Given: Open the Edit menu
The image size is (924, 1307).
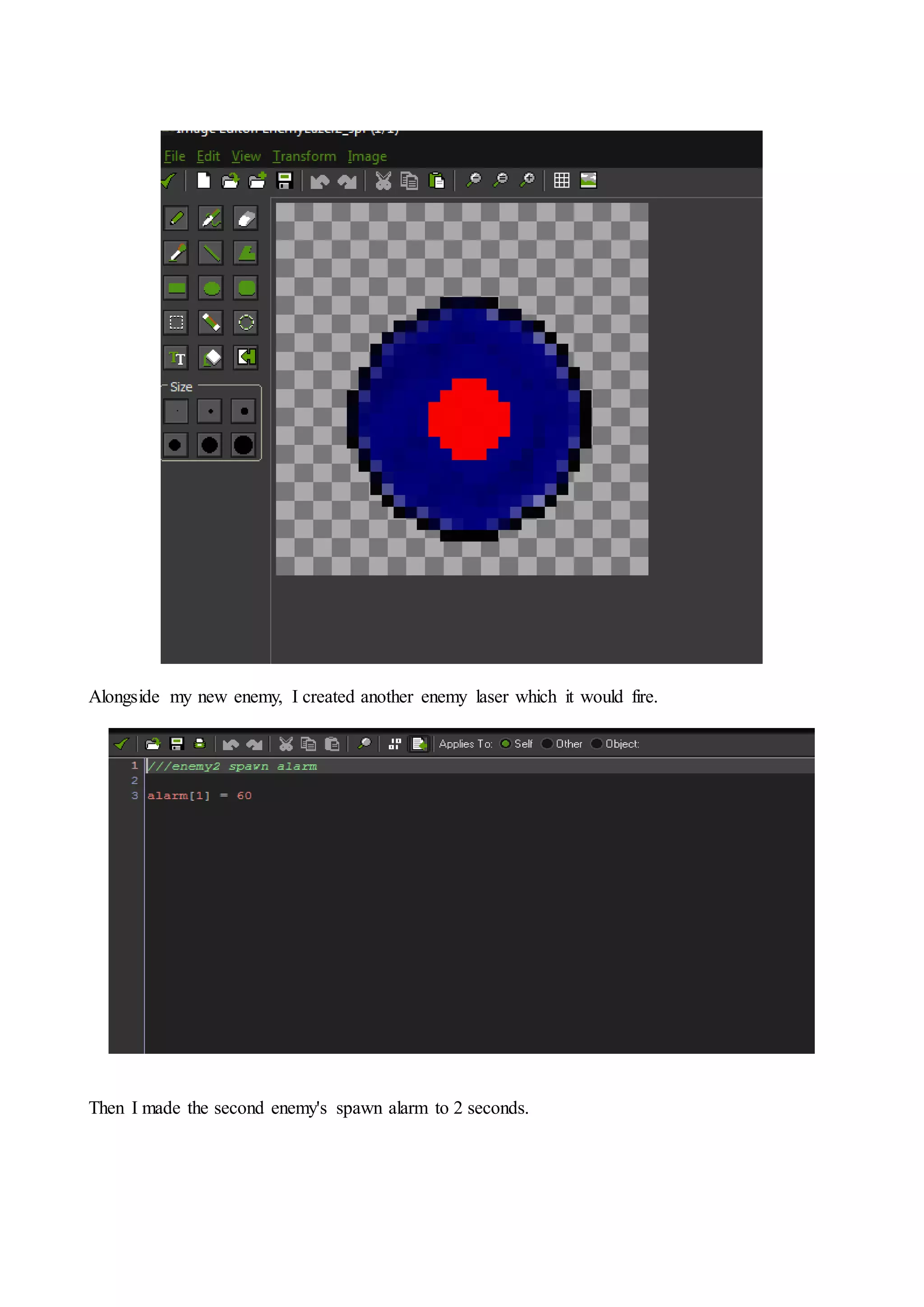Looking at the screenshot, I should coord(208,156).
